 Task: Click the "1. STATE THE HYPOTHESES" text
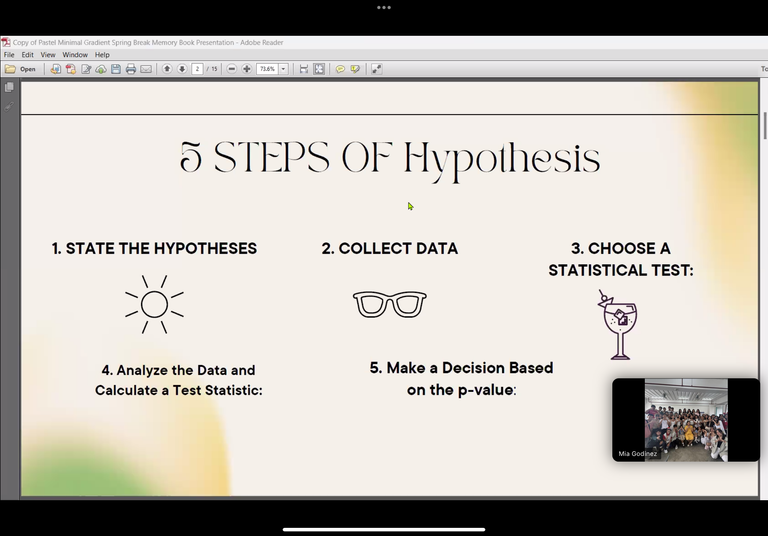click(154, 248)
